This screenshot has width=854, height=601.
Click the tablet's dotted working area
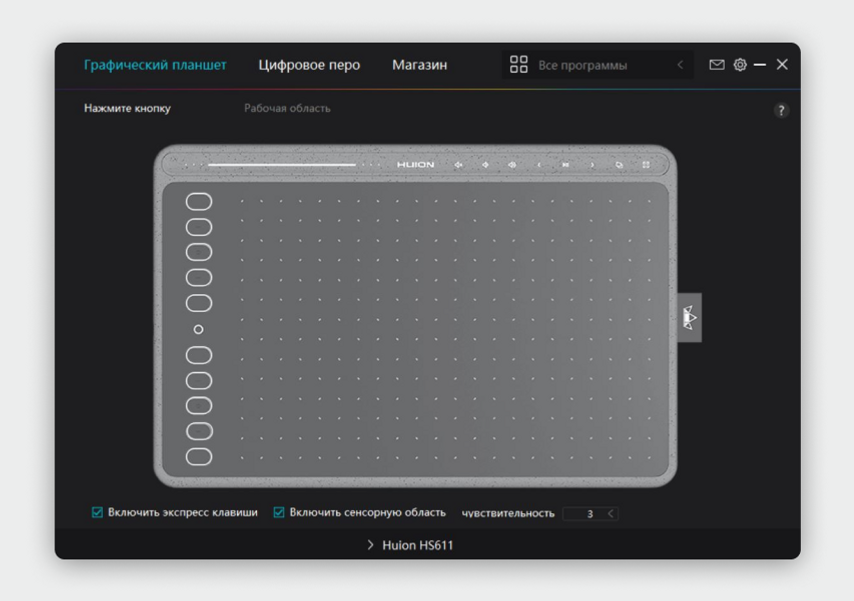coord(446,330)
